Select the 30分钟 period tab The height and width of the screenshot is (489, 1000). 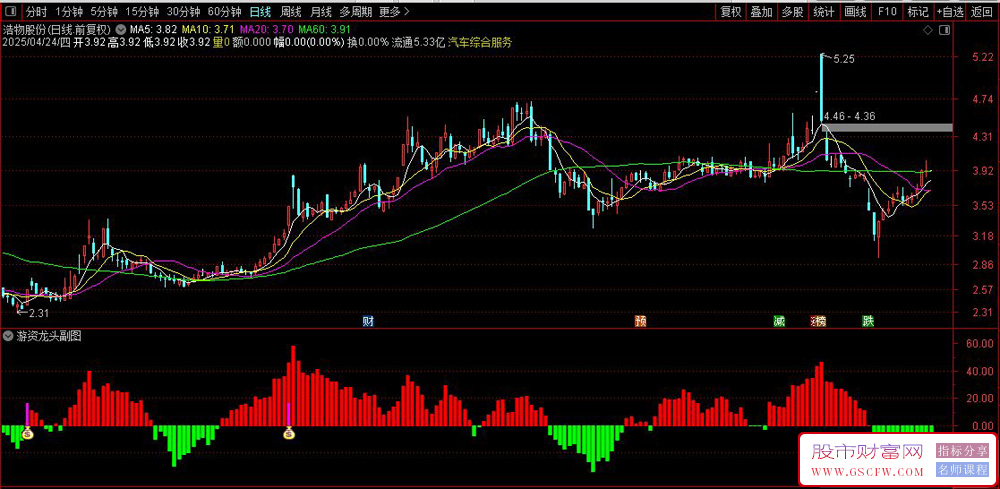(184, 11)
